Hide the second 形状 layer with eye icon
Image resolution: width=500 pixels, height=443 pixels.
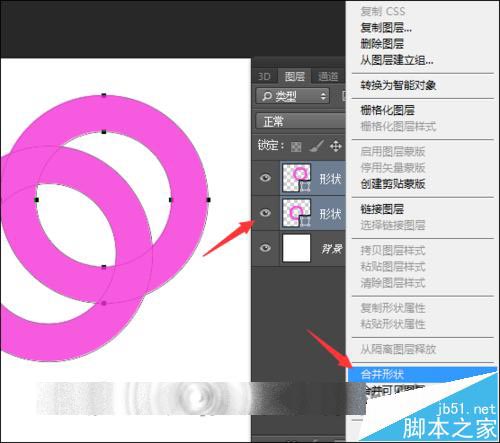coord(265,212)
